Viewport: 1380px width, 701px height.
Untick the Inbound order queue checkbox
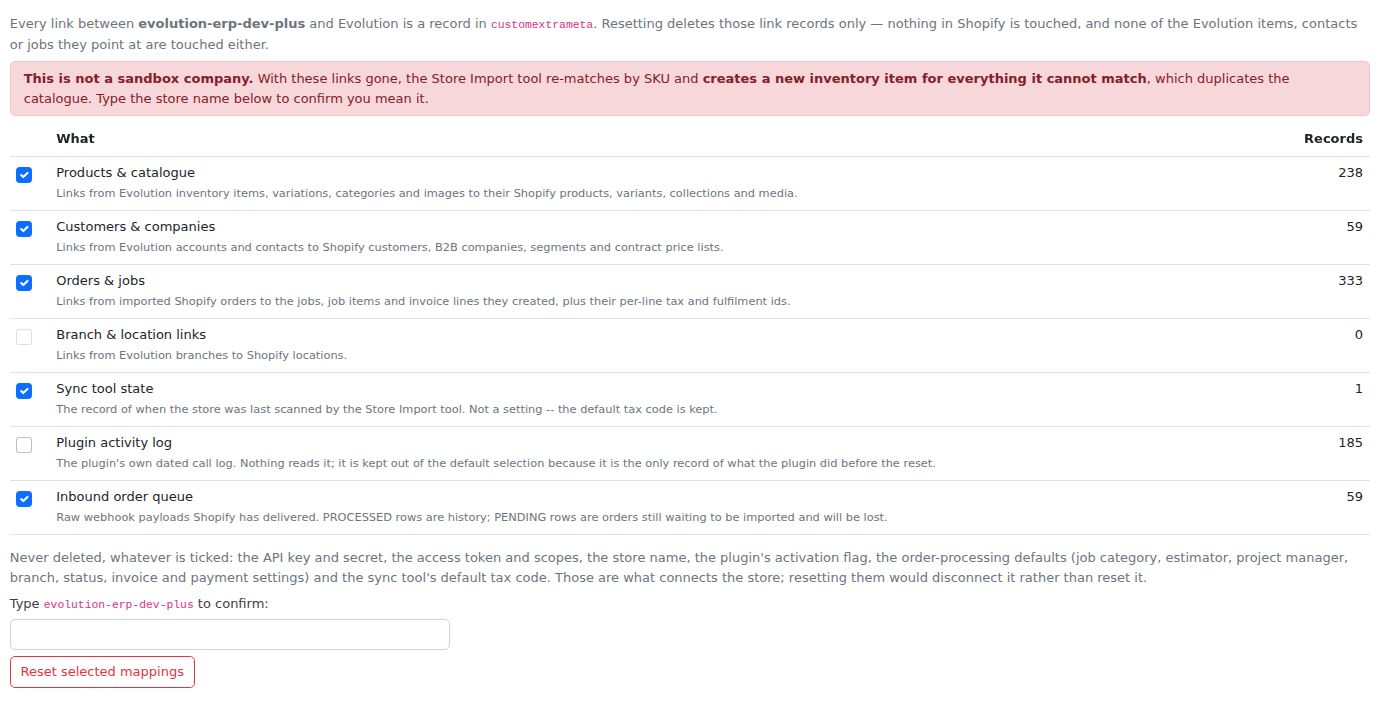[24, 499]
